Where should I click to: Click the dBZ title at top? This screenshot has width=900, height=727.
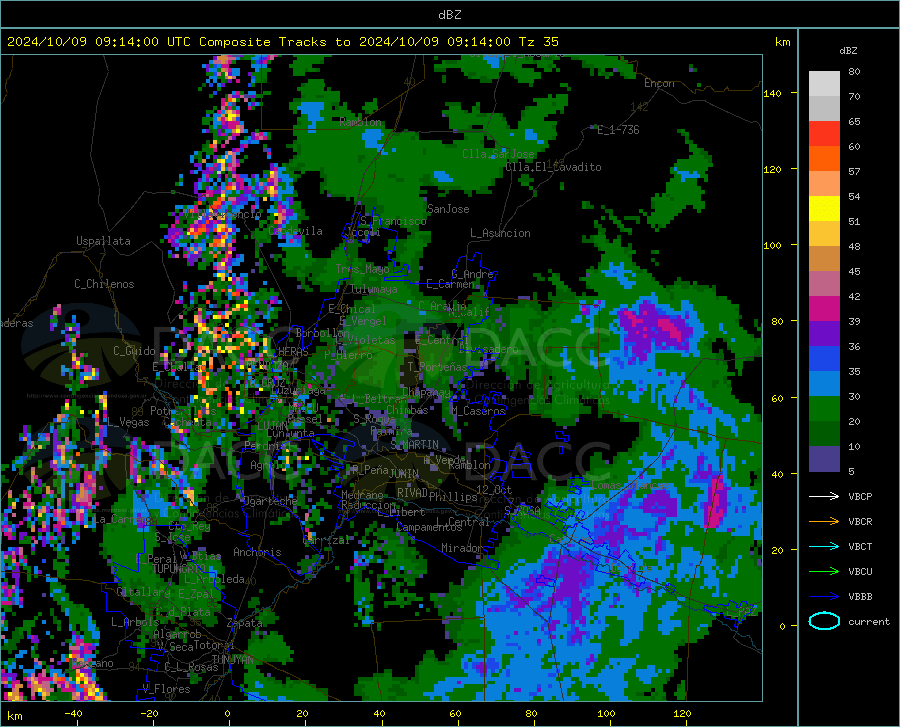coord(449,15)
